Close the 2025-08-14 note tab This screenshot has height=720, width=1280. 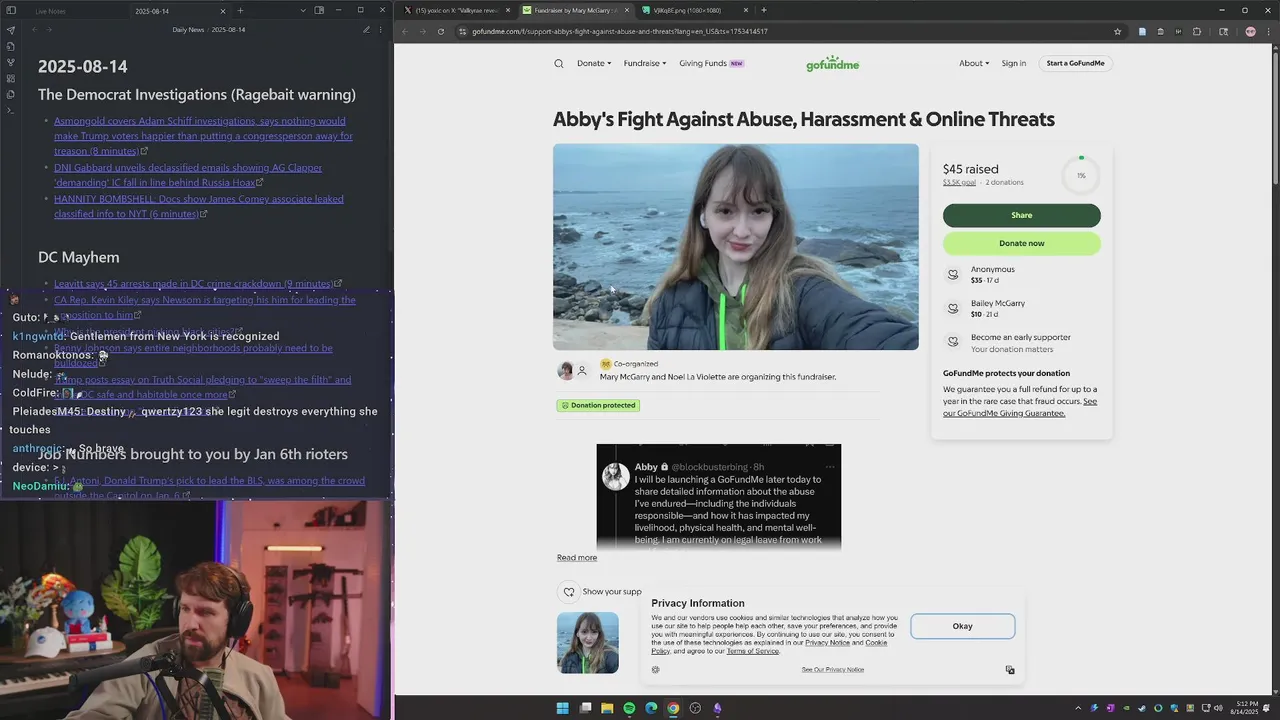[225, 11]
